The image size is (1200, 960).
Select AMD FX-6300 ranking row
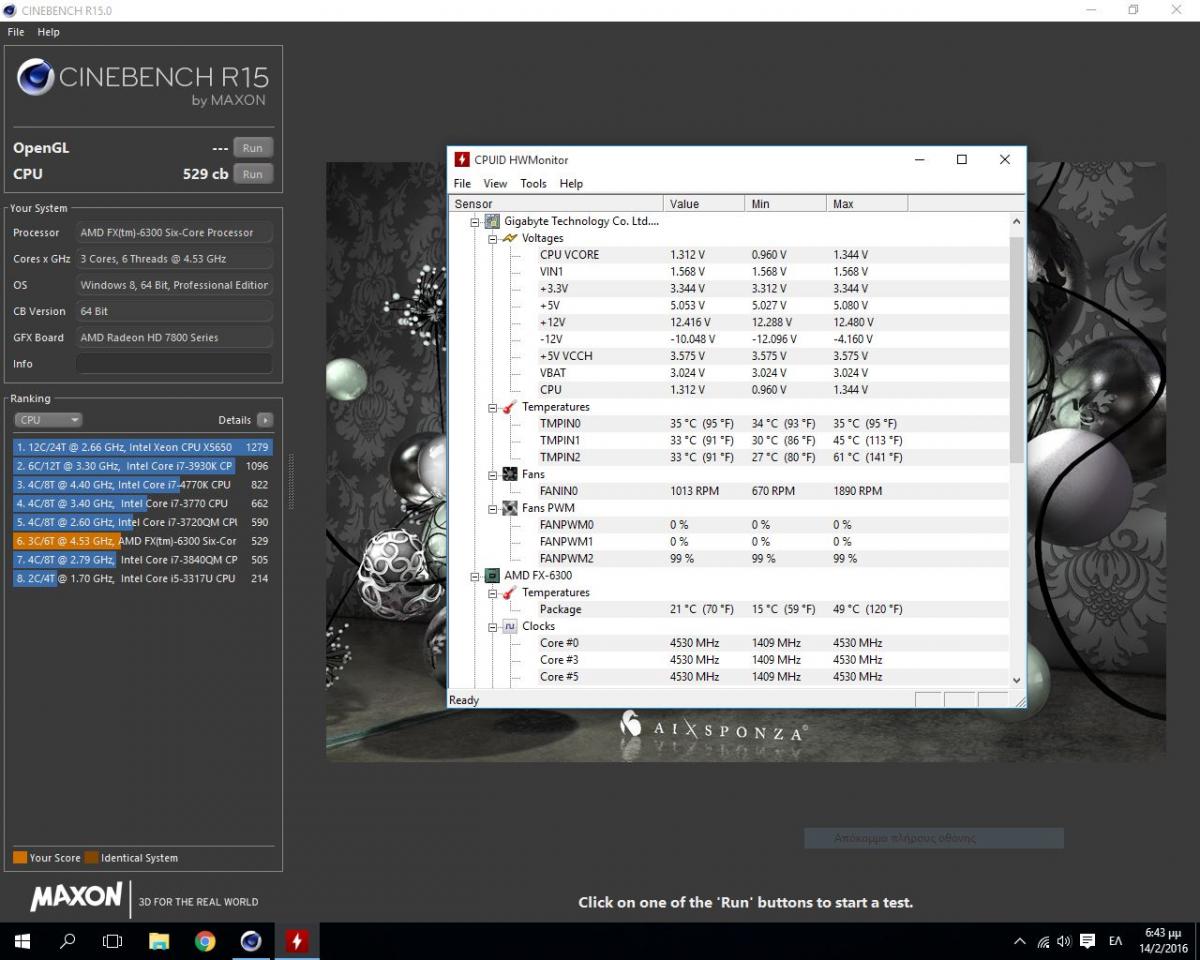coord(142,541)
